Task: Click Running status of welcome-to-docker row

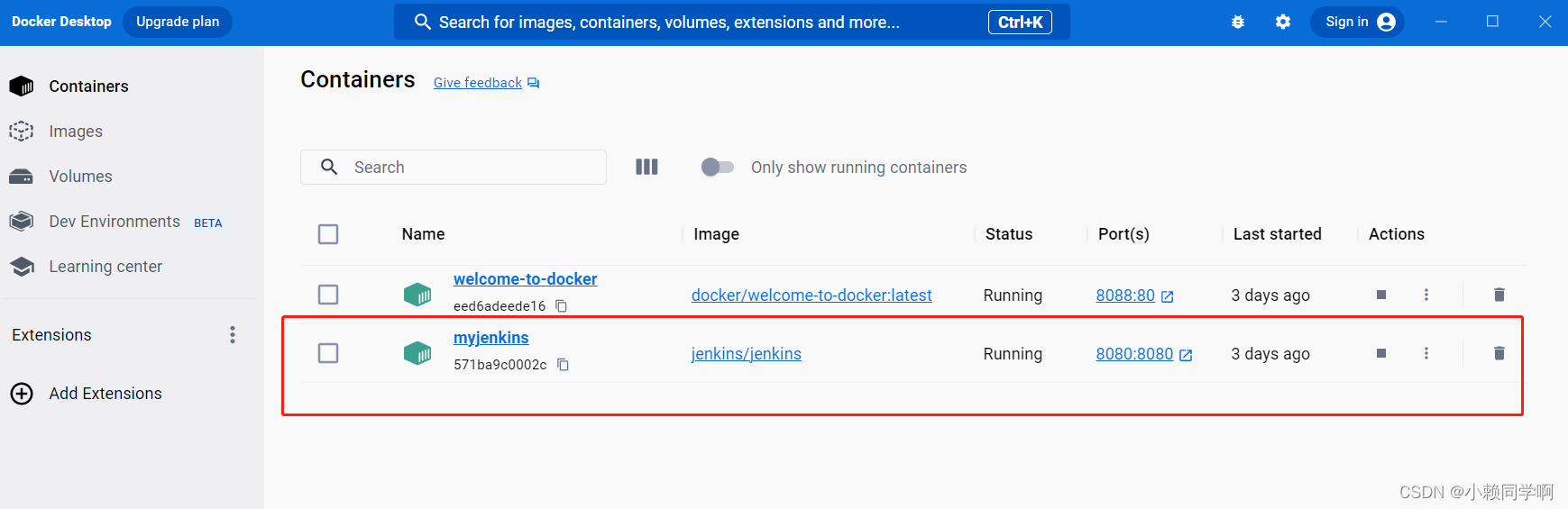Action: pos(1013,295)
